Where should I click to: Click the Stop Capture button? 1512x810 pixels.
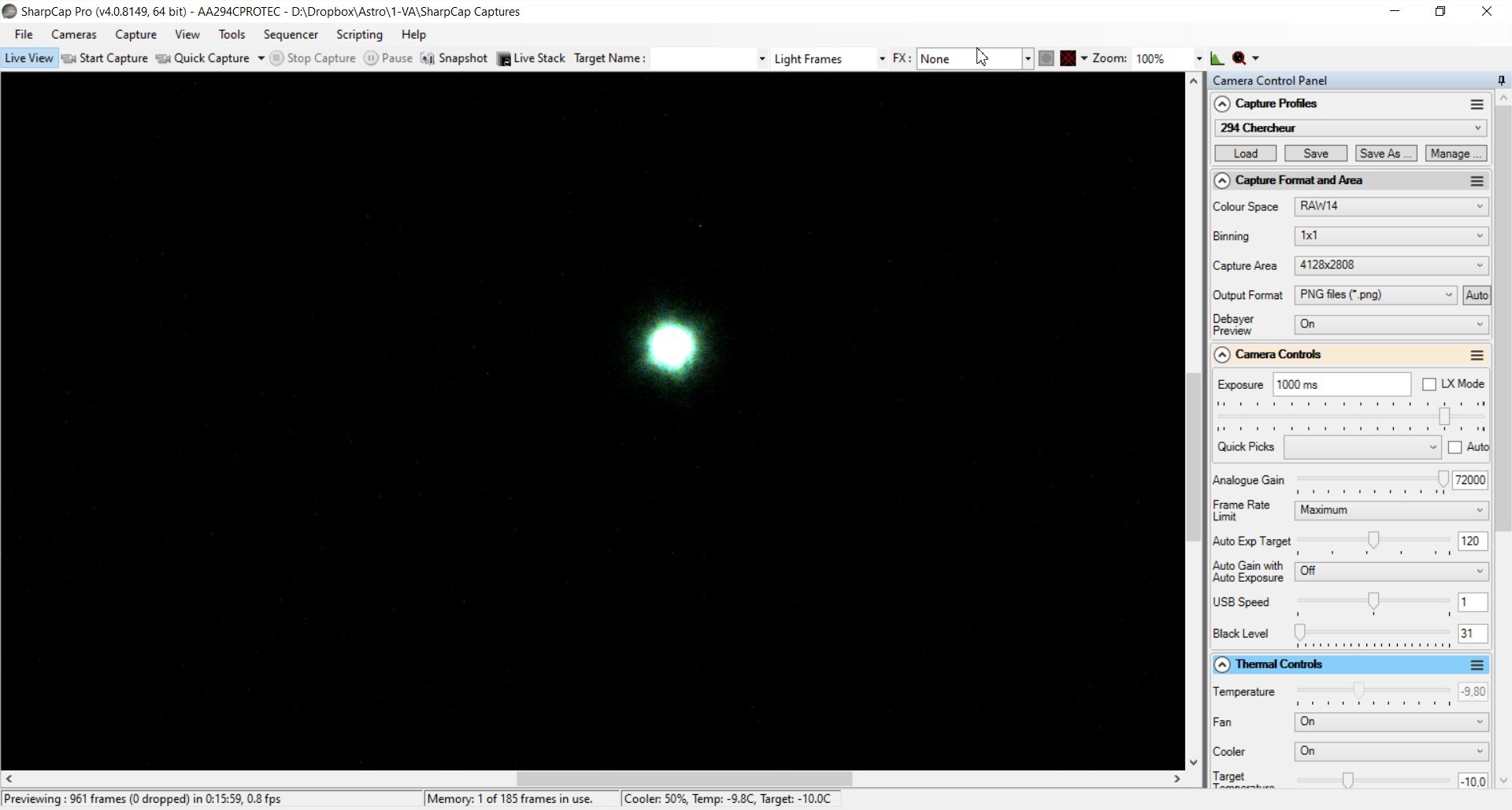(313, 58)
